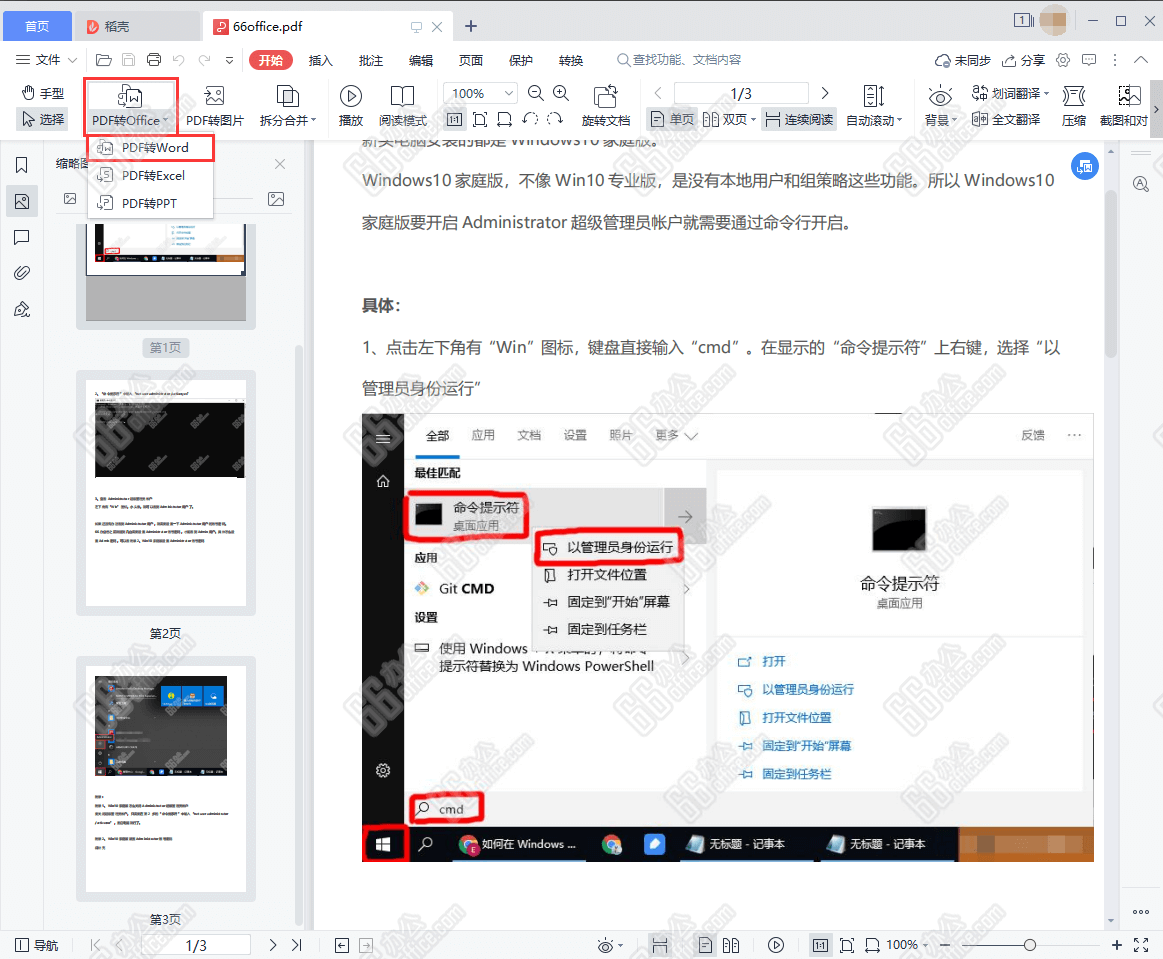Open the 自动滚动 auto scroll option
1163x959 pixels.
tap(874, 105)
